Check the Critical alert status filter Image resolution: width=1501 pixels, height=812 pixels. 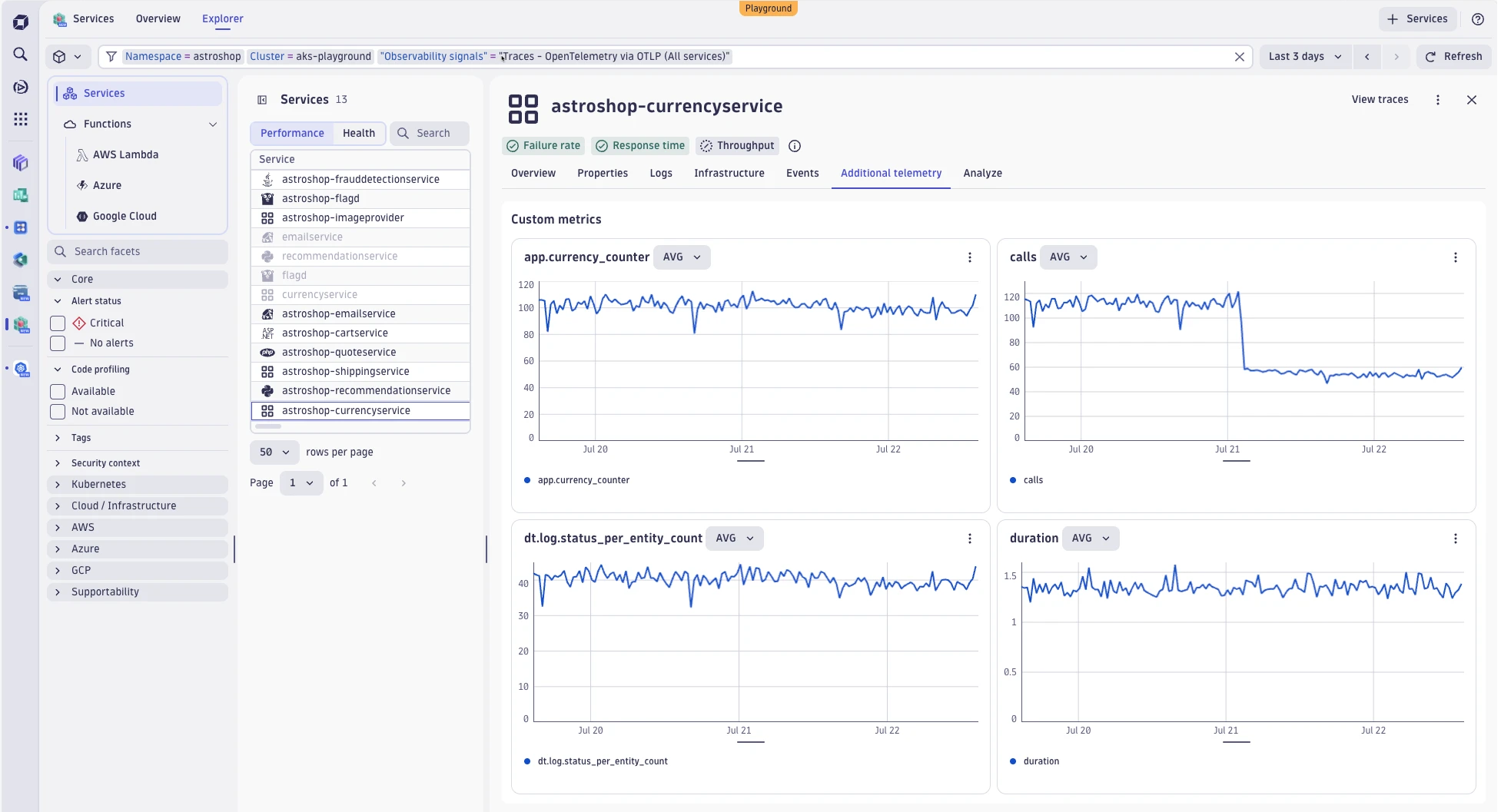(x=58, y=323)
